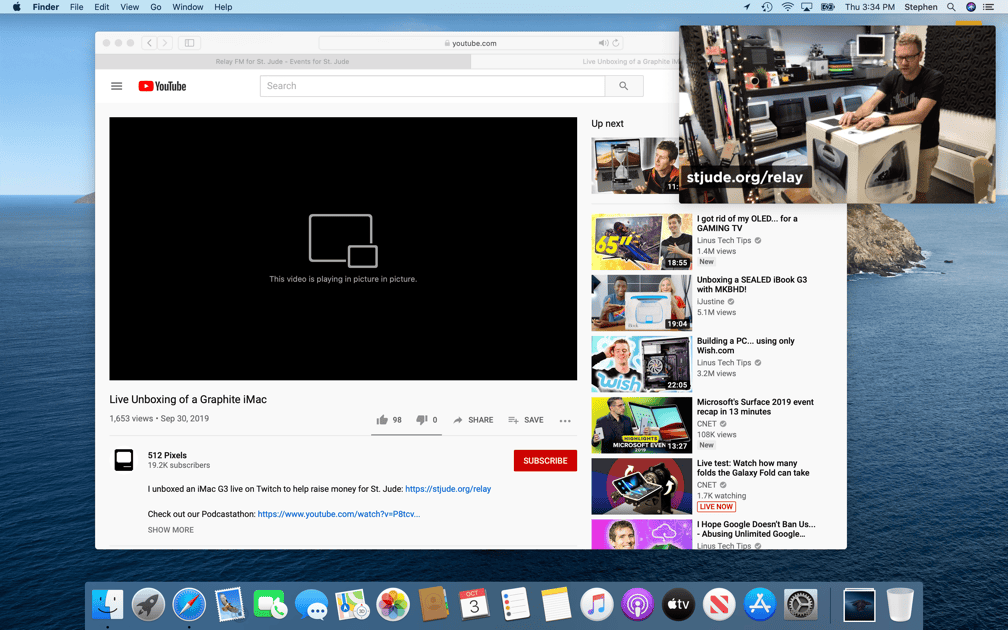The width and height of the screenshot is (1008, 630).
Task: Launch FaceTime from the Dock
Action: coord(270,605)
